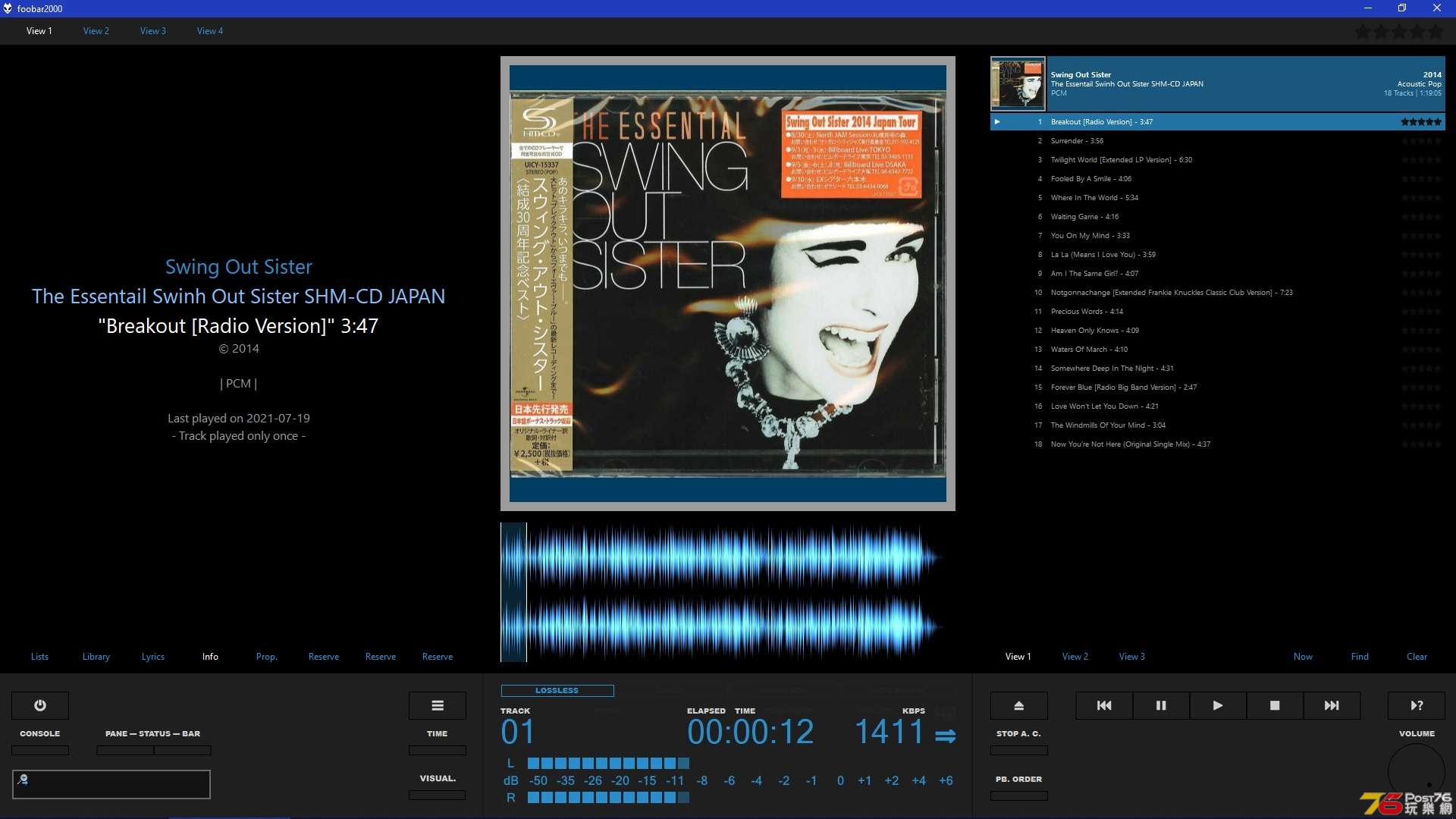Select track The Windmills Of Your Mind
Screen dimensions: 1456x819
click(x=1217, y=425)
